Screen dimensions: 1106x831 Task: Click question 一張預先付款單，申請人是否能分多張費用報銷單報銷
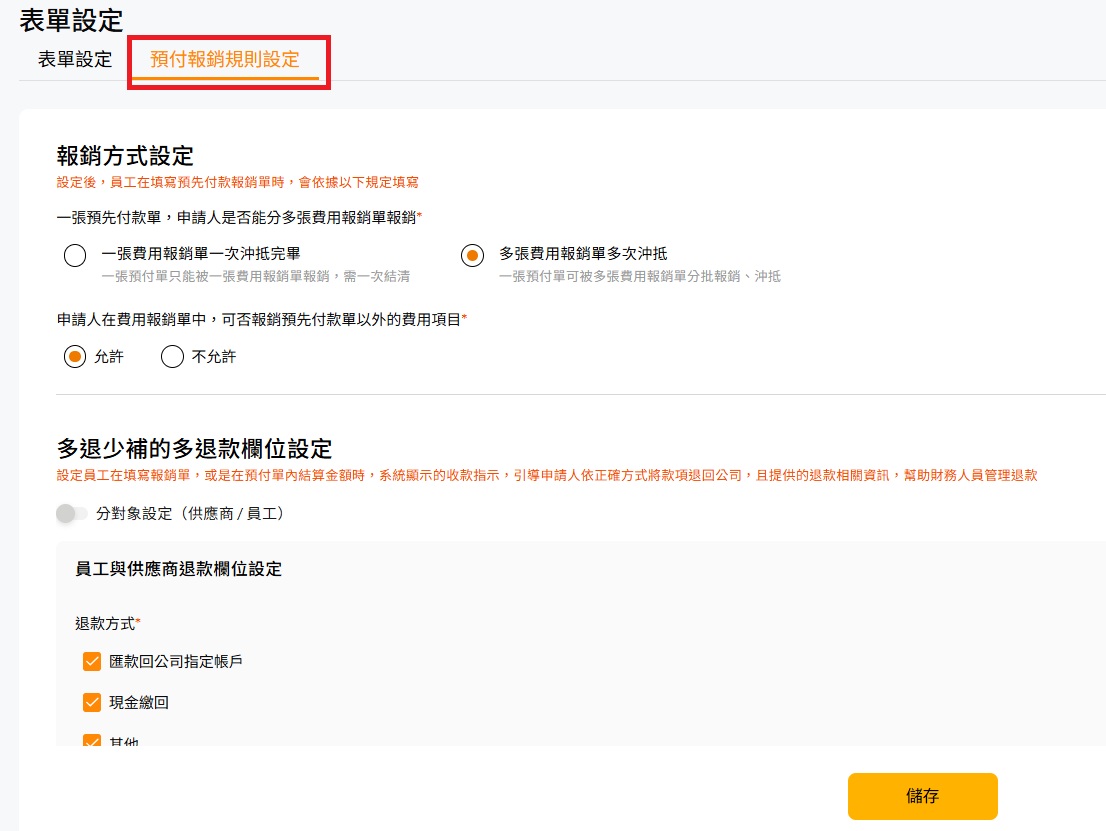point(239,217)
